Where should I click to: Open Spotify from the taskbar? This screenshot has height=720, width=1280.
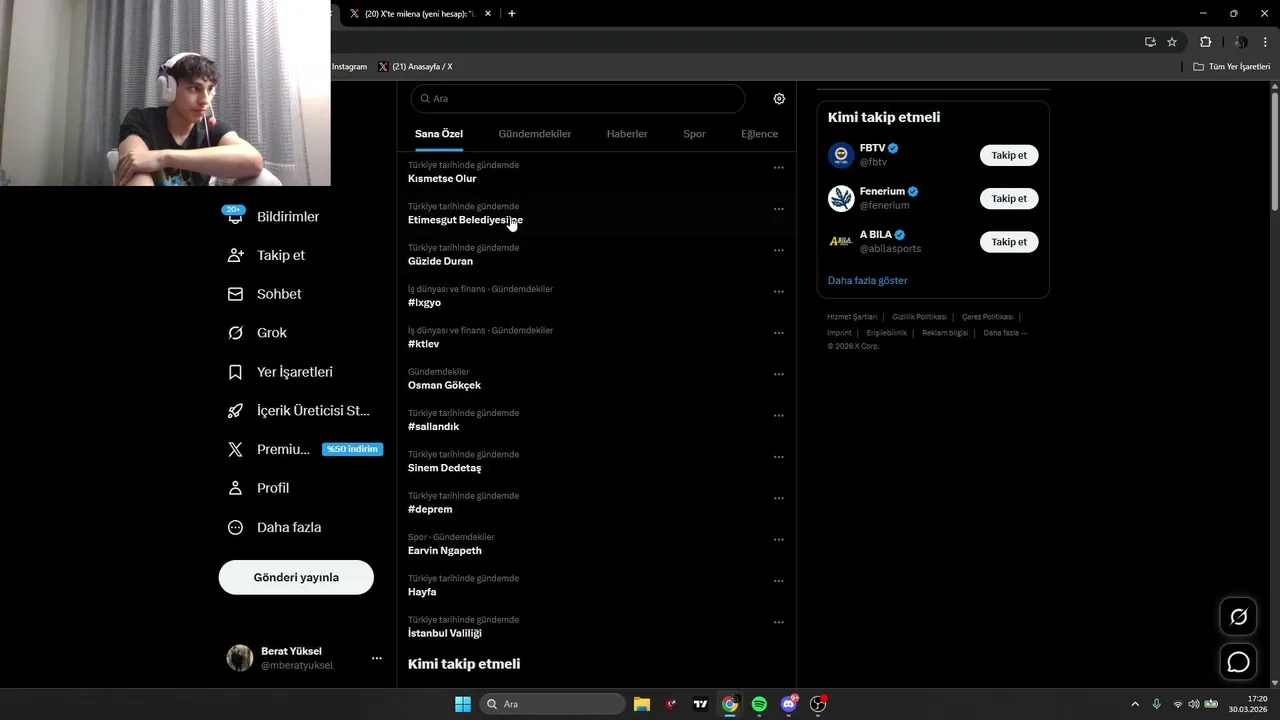[x=759, y=704]
